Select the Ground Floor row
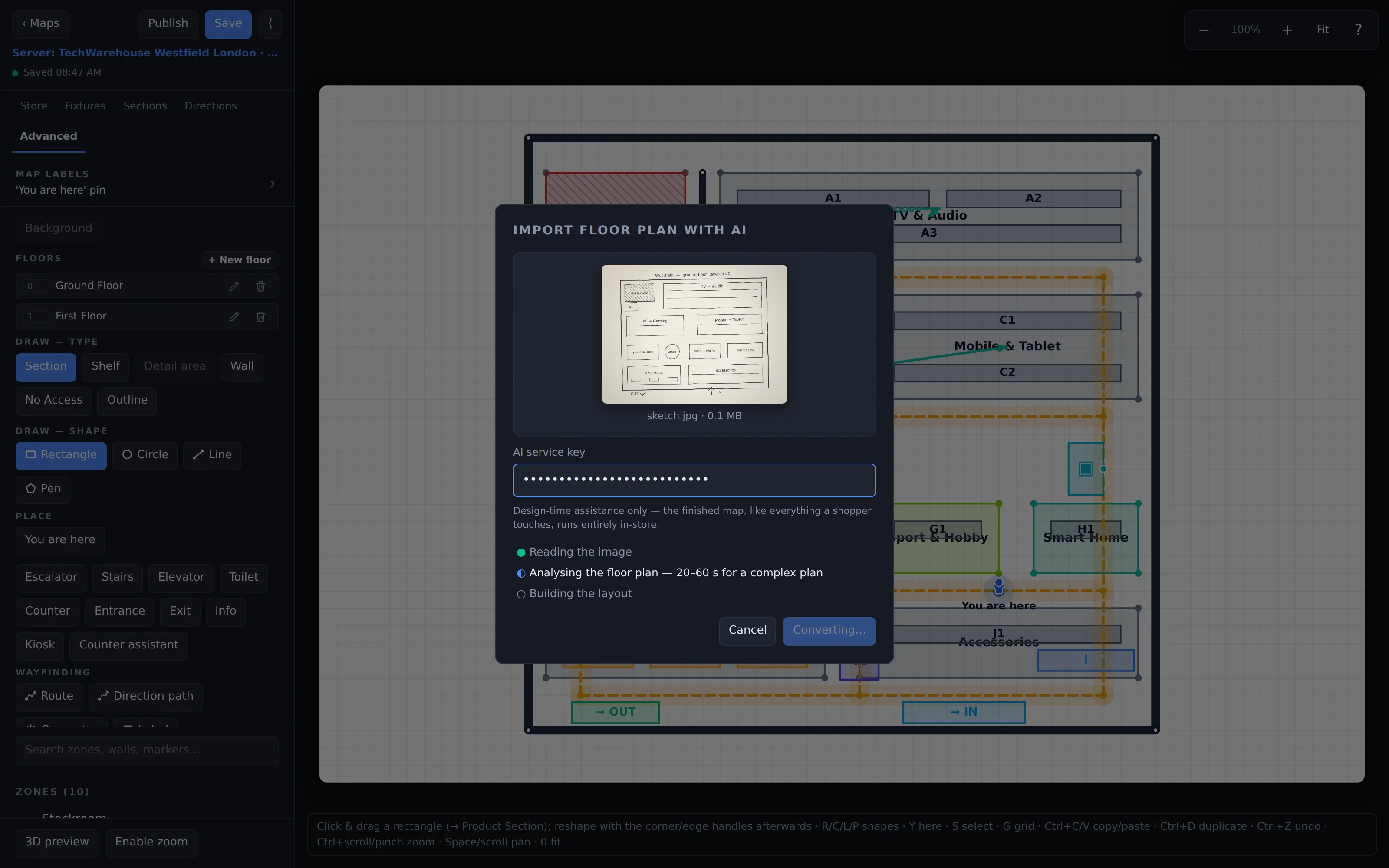The width and height of the screenshot is (1389, 868). [x=147, y=286]
